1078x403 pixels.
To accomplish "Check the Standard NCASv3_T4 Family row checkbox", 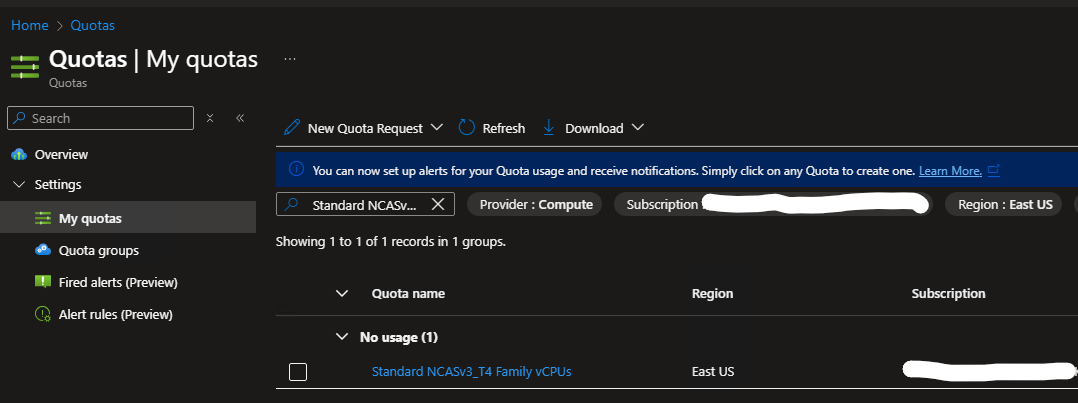I will point(298,372).
